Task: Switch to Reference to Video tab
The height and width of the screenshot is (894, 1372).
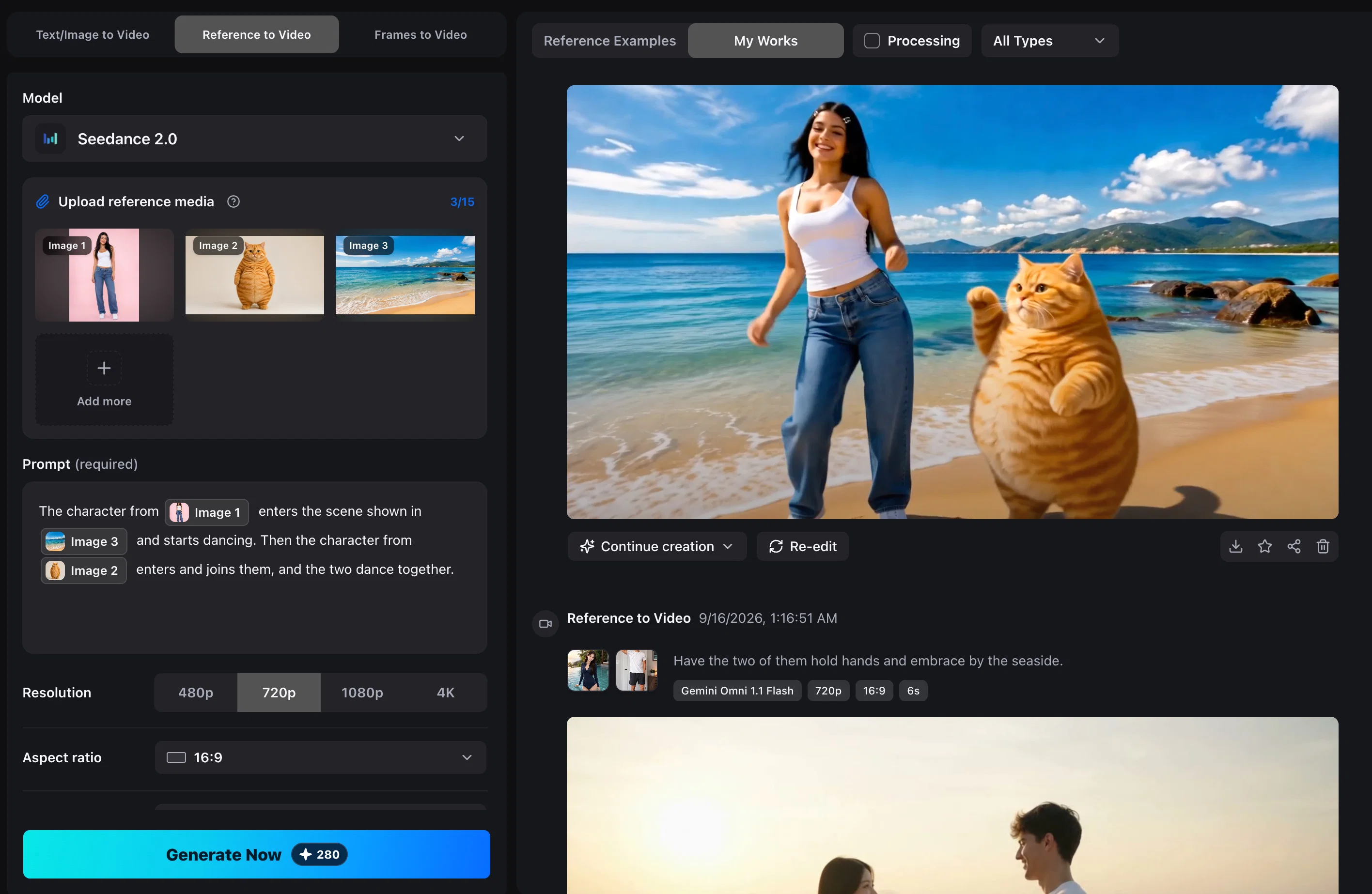Action: coord(257,34)
